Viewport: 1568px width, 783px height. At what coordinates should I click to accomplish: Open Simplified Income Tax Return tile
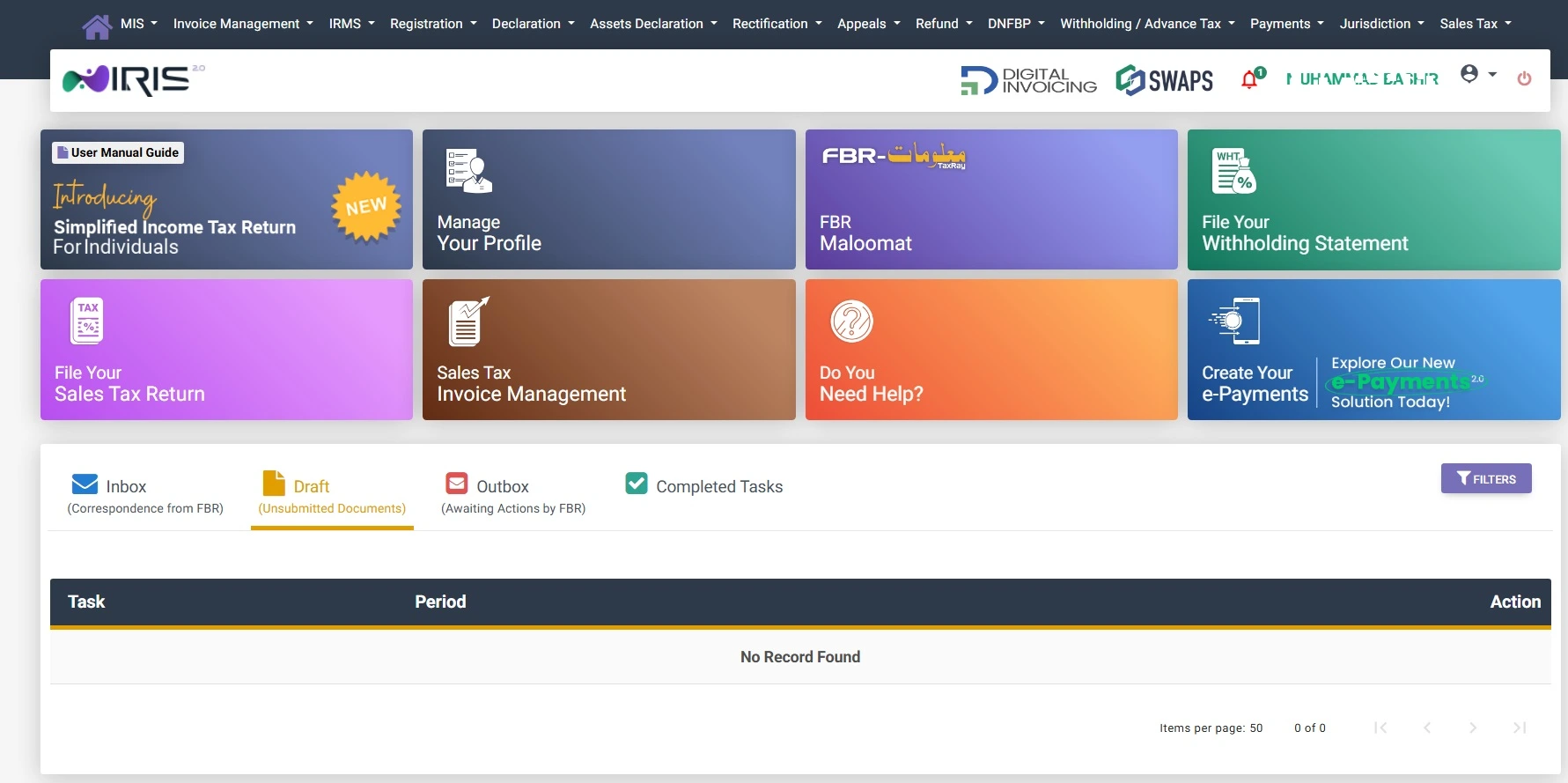coord(226,199)
